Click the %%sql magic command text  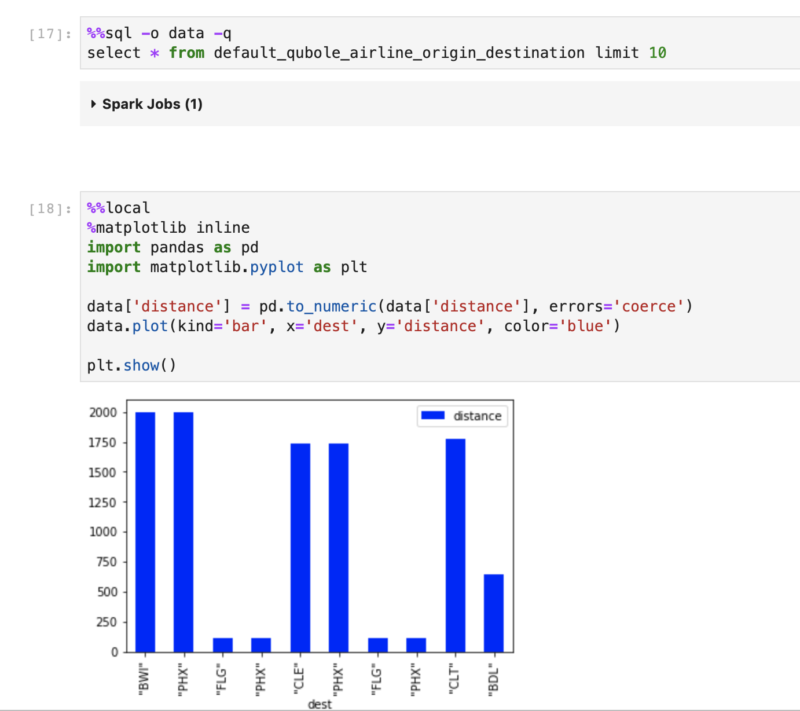pos(106,32)
